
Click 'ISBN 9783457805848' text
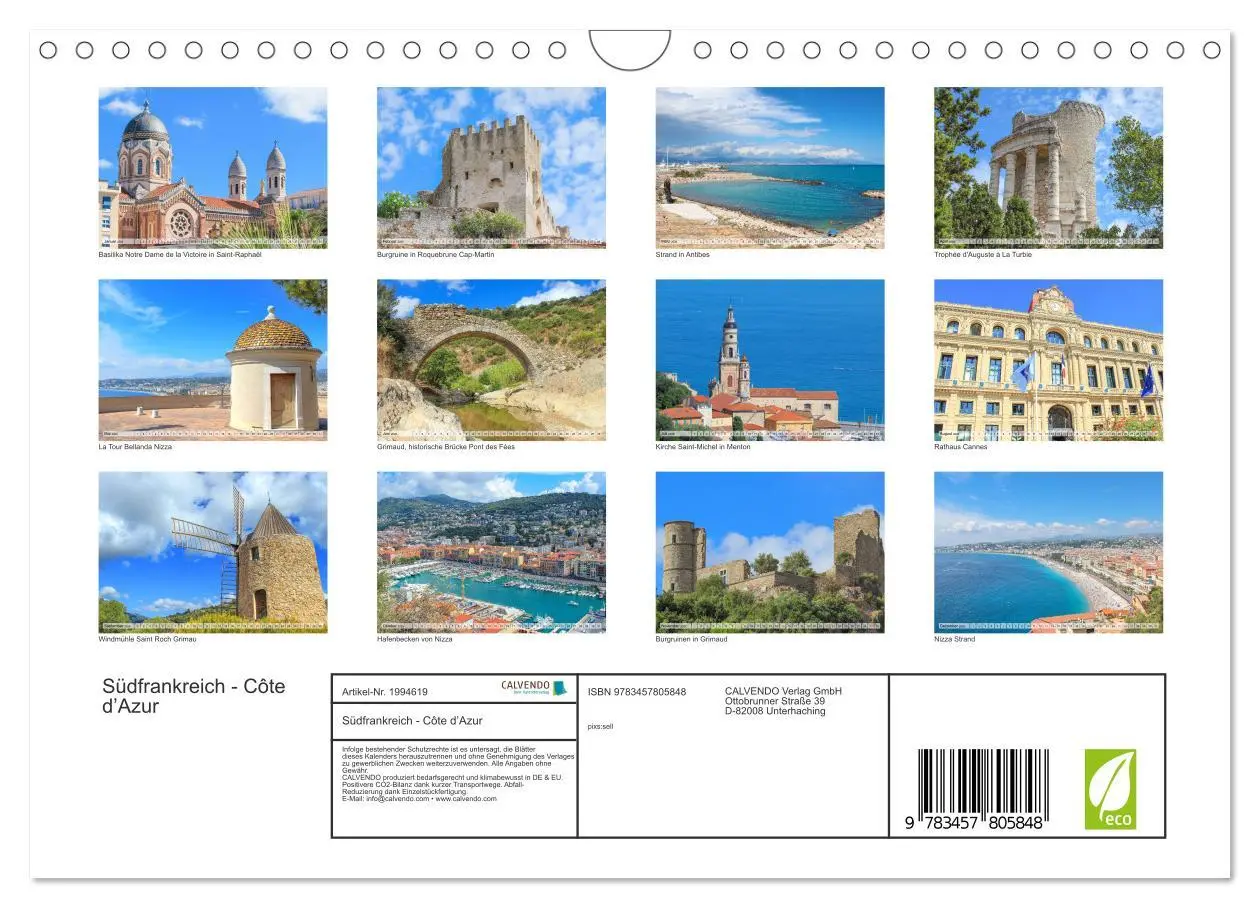pos(637,691)
